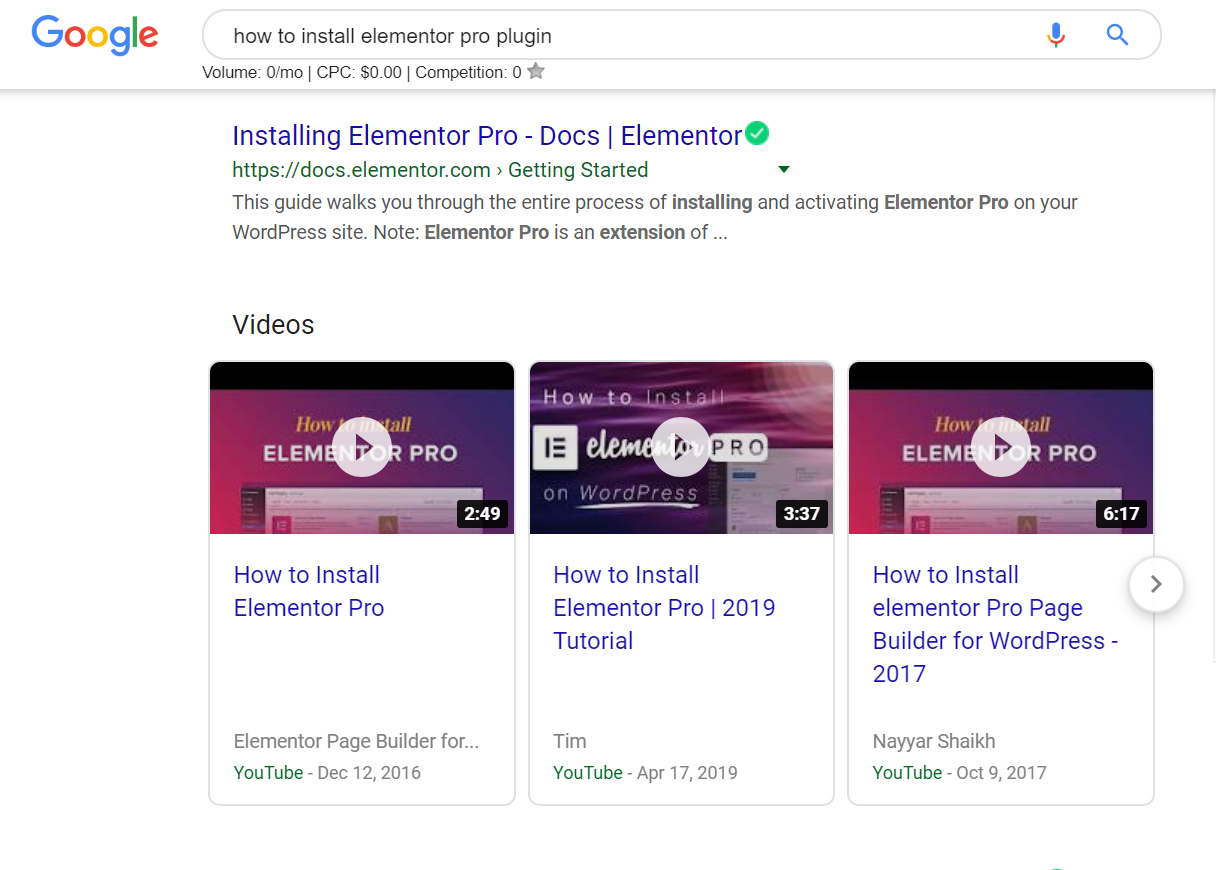Image resolution: width=1216 pixels, height=870 pixels.
Task: Expand the docs.elementor.com result dropdown arrow
Action: point(784,170)
